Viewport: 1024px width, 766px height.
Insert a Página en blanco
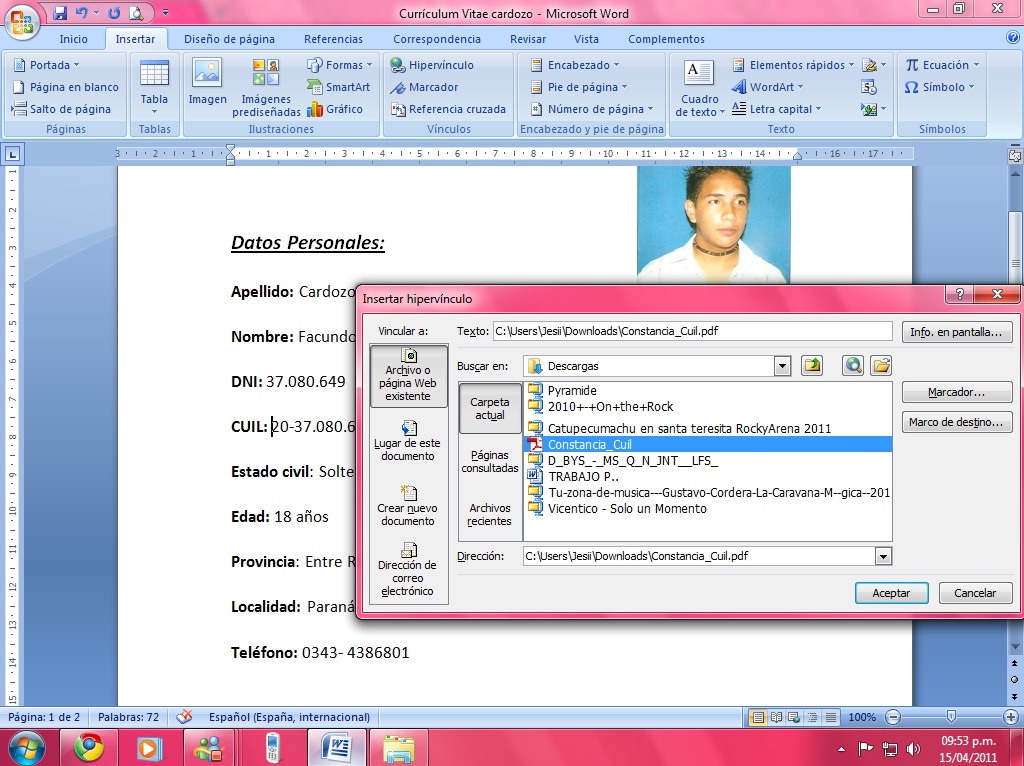(x=65, y=87)
